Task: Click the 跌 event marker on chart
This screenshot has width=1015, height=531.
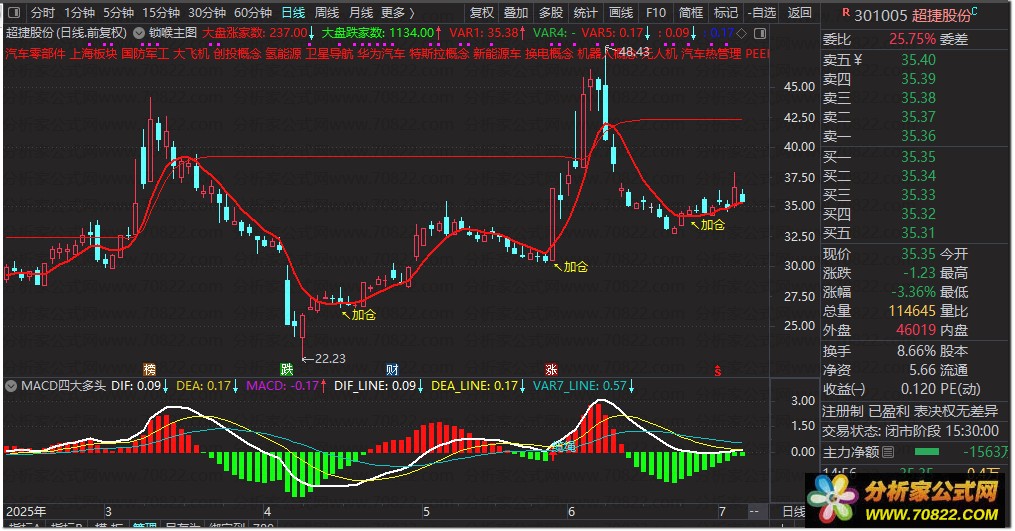Action: click(x=287, y=370)
